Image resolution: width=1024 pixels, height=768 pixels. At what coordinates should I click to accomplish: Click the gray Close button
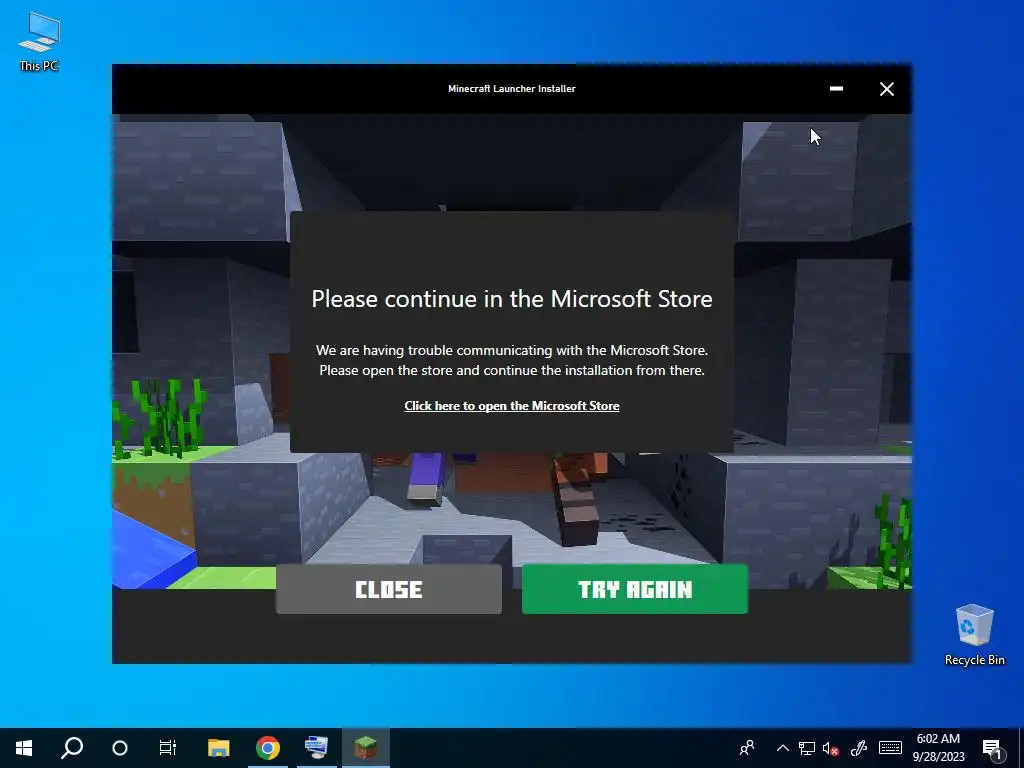[389, 589]
